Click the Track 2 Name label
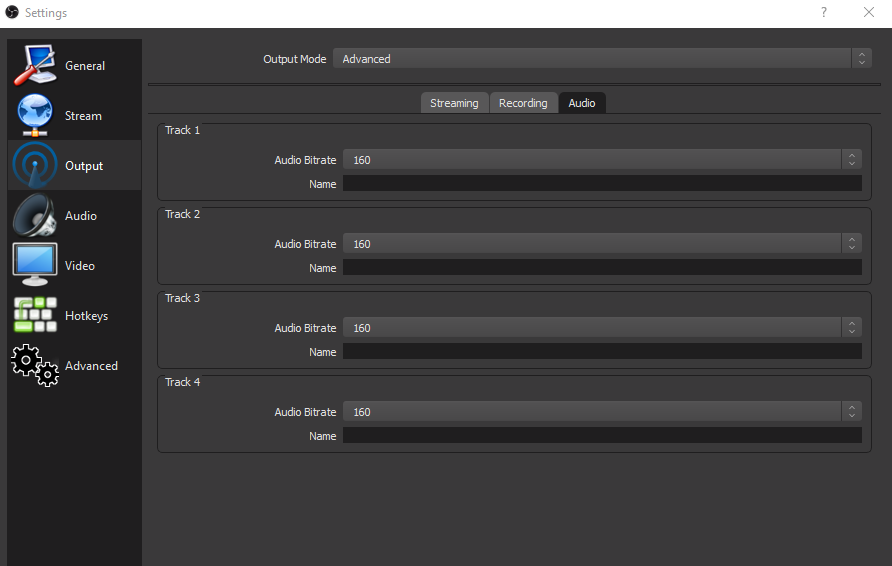The height and width of the screenshot is (566, 892). [323, 268]
